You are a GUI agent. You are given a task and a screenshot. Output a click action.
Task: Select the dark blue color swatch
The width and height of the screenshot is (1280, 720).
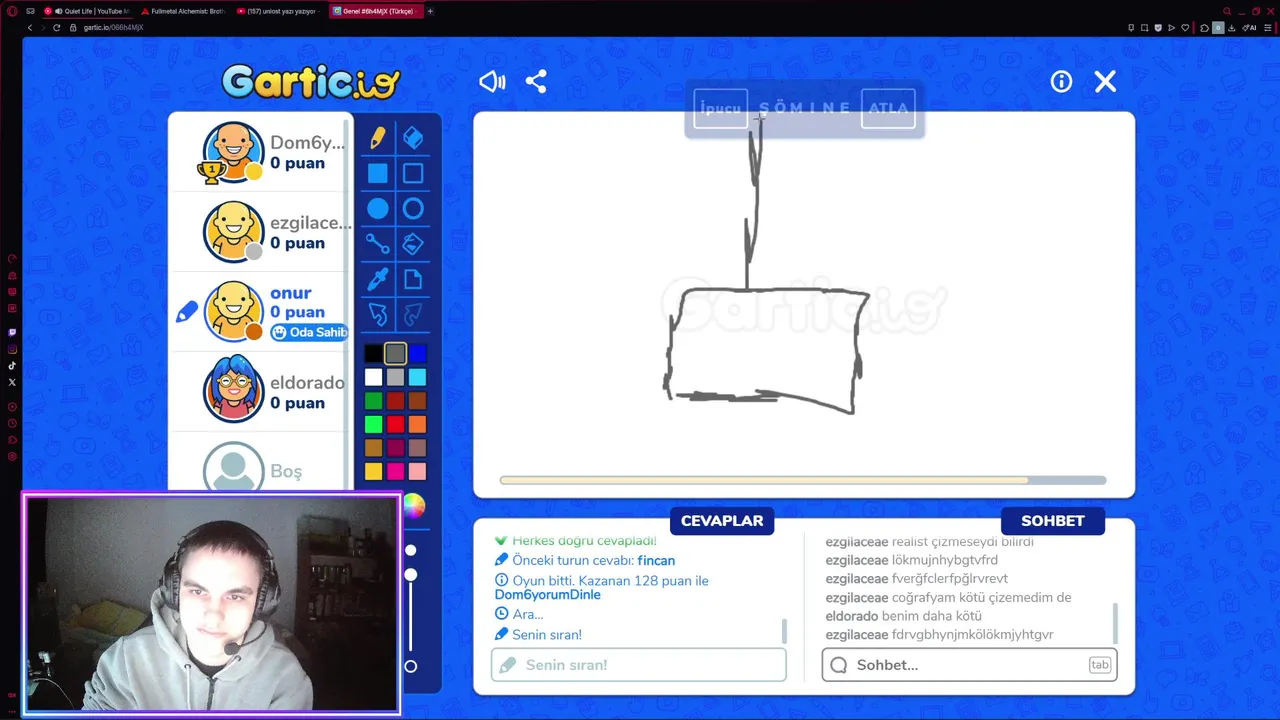click(417, 353)
